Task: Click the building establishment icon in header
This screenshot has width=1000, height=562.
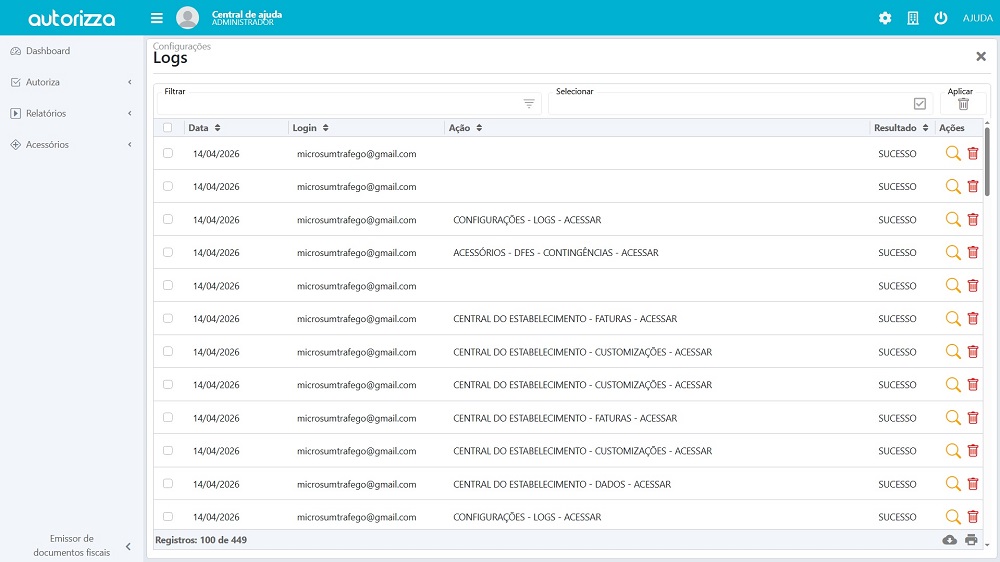Action: 912,18
